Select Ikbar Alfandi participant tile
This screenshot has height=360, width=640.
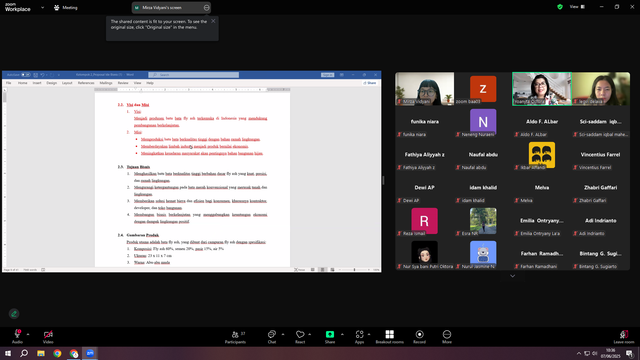[542, 155]
